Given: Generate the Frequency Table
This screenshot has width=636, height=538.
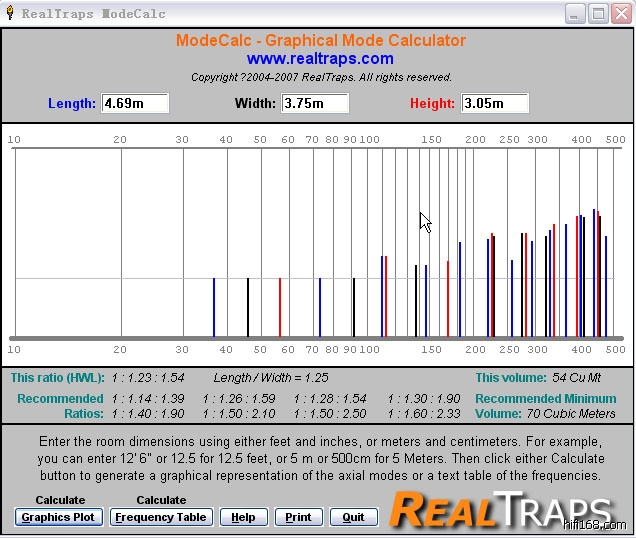Looking at the screenshot, I should click(160, 517).
